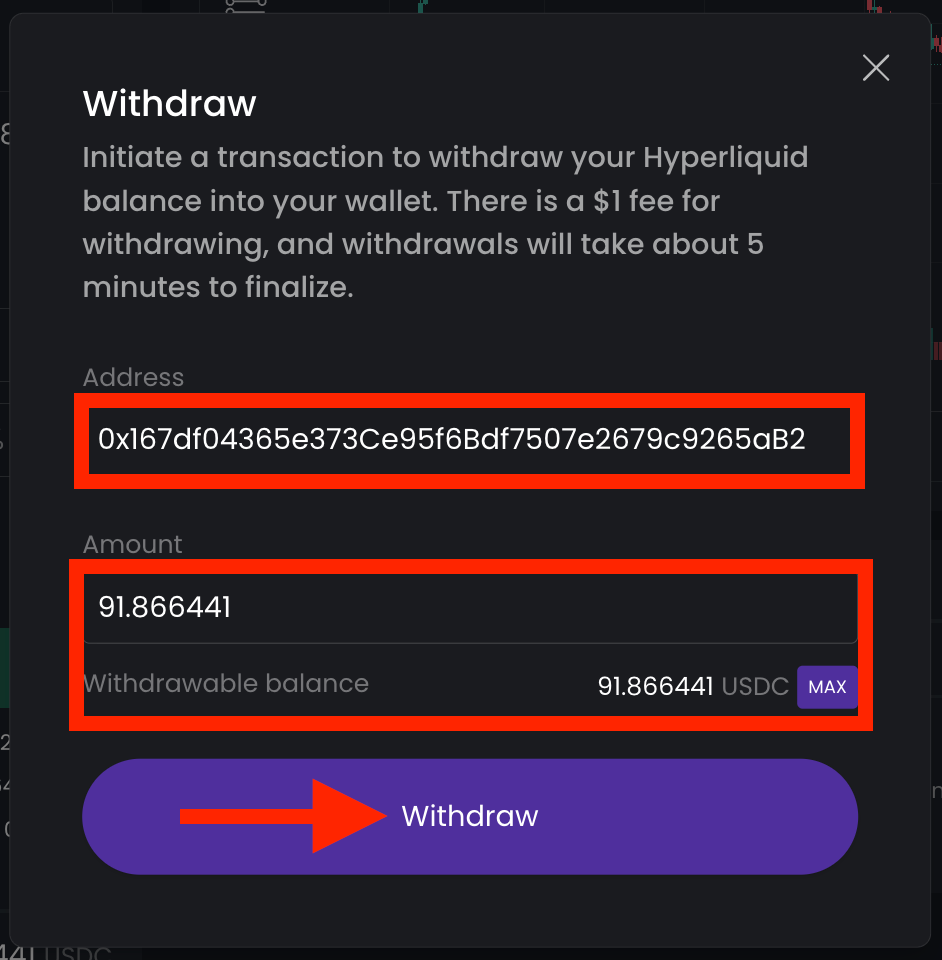
Task: Click the drawing tool icon above dialog
Action: coord(244,6)
